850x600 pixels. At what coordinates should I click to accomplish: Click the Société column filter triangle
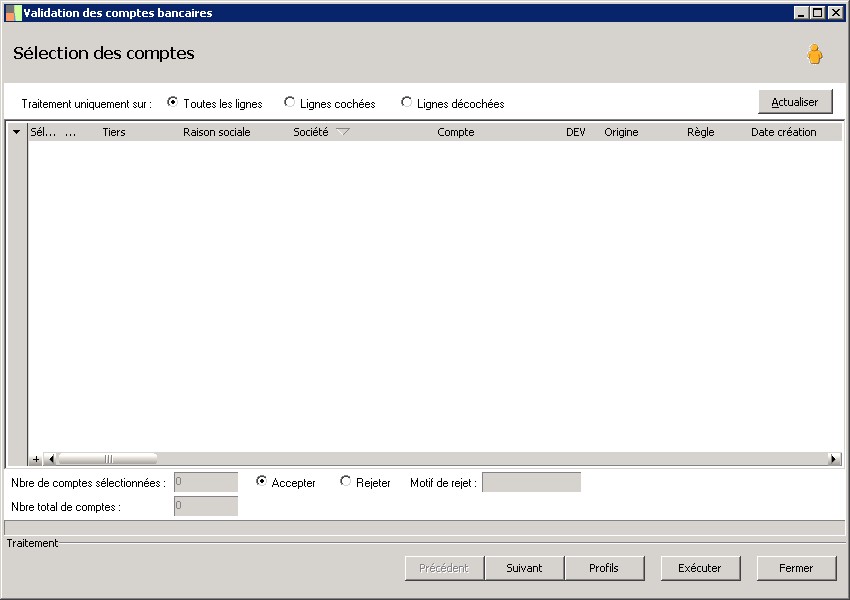pos(343,132)
